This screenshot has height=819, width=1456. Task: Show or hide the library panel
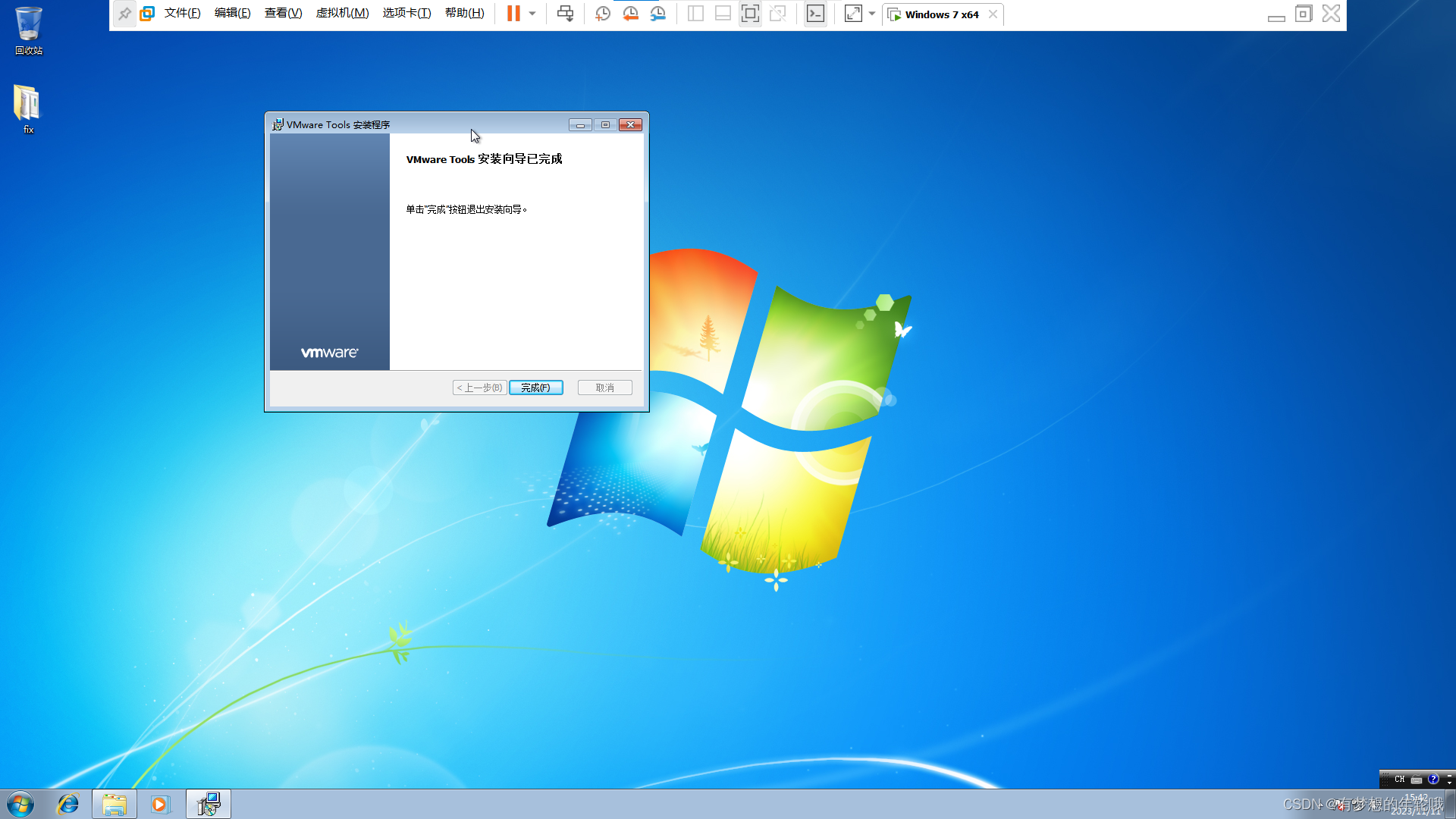tap(695, 13)
